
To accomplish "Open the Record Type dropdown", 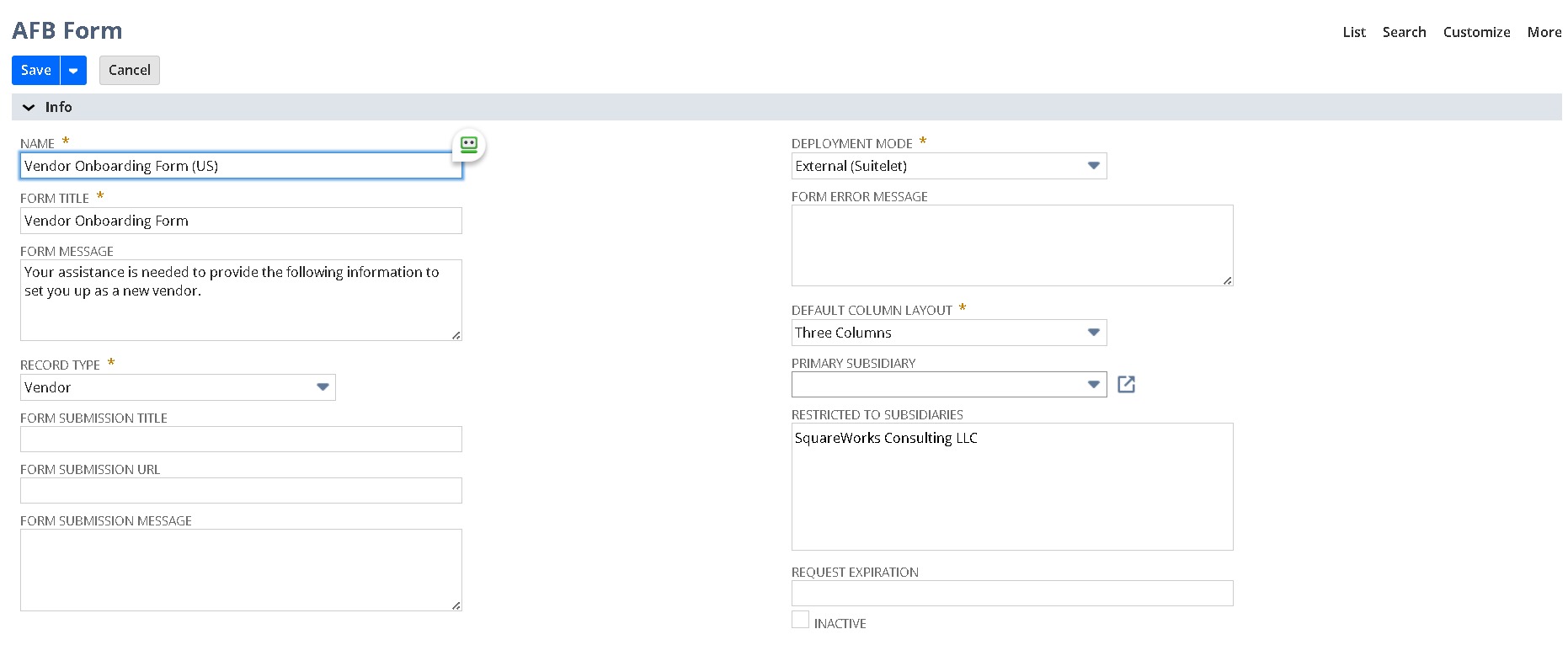I will pyautogui.click(x=322, y=387).
